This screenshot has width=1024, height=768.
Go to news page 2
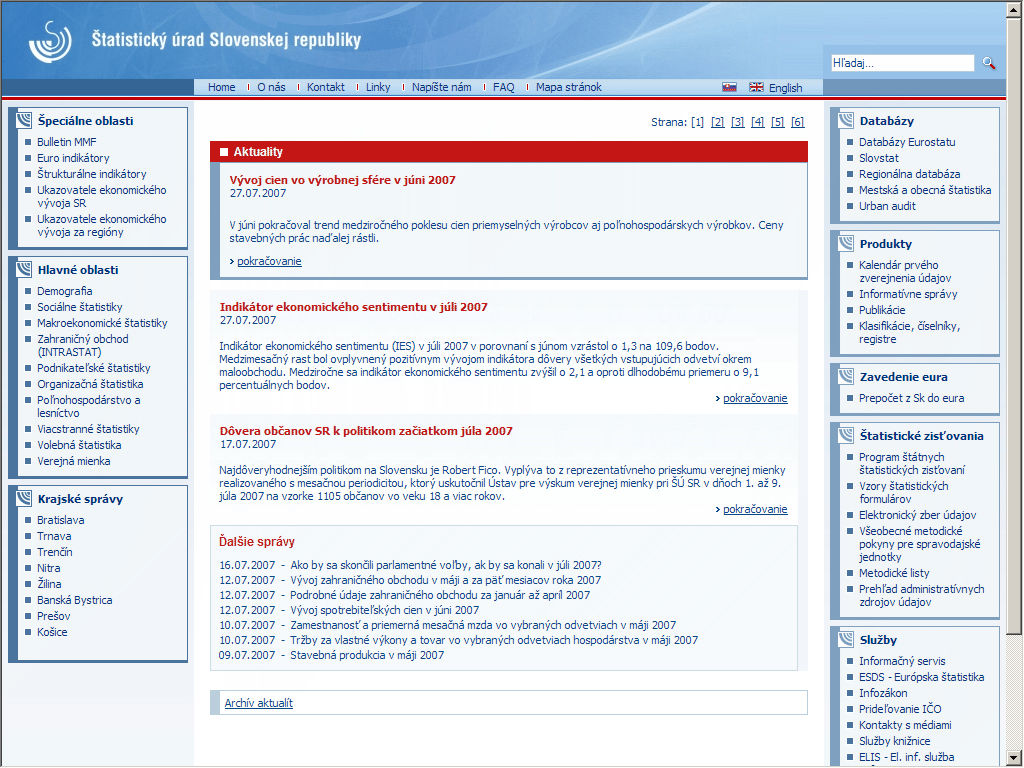718,122
